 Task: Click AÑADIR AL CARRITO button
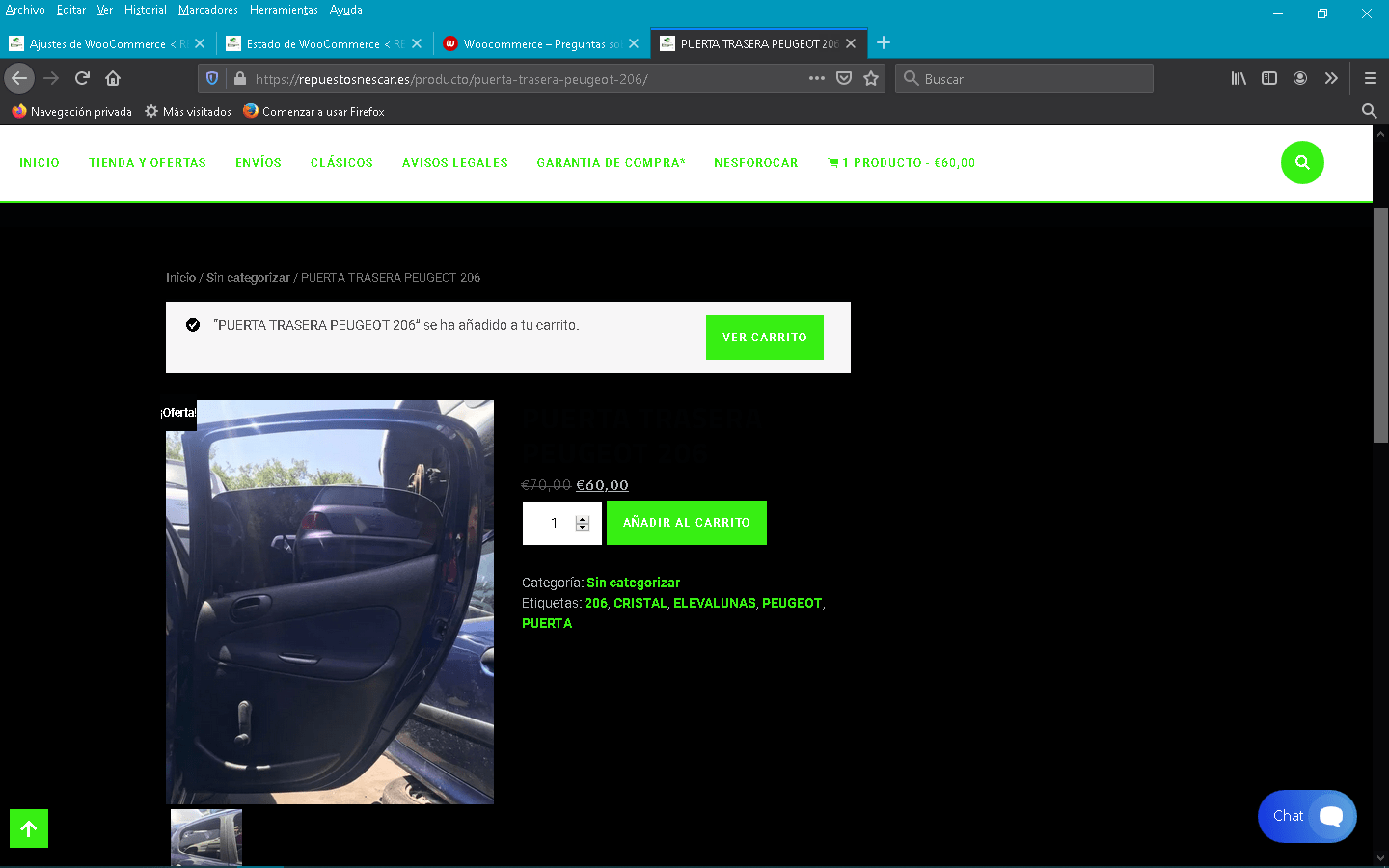click(687, 523)
